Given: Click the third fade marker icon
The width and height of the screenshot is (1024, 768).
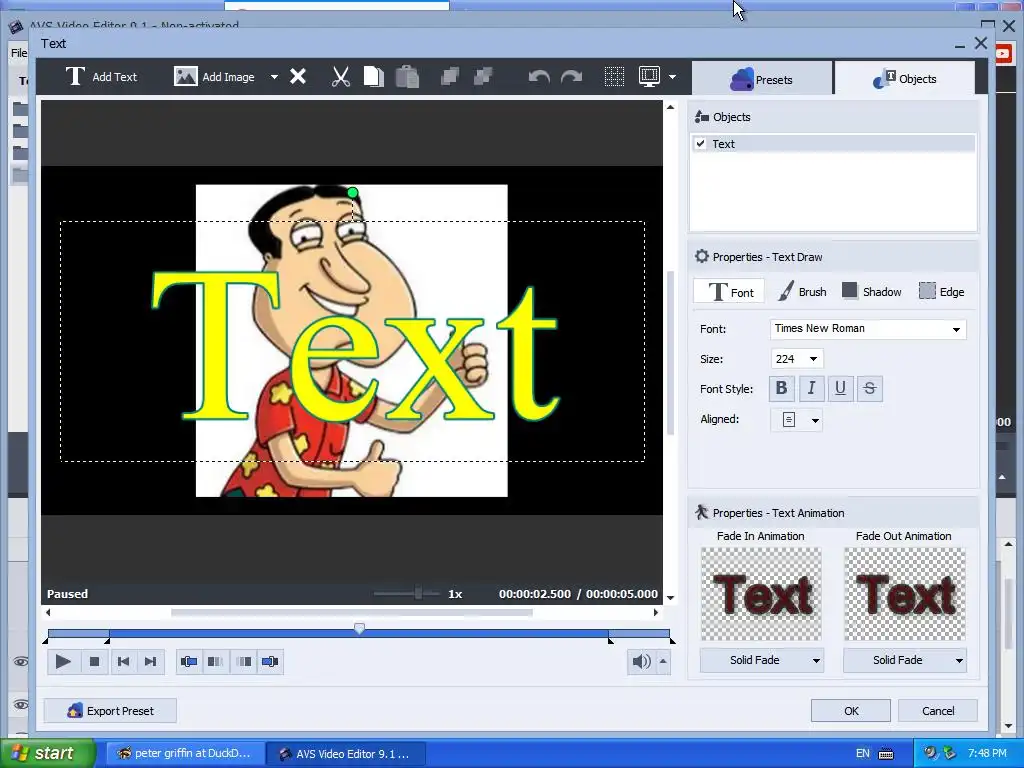Looking at the screenshot, I should click(243, 662).
